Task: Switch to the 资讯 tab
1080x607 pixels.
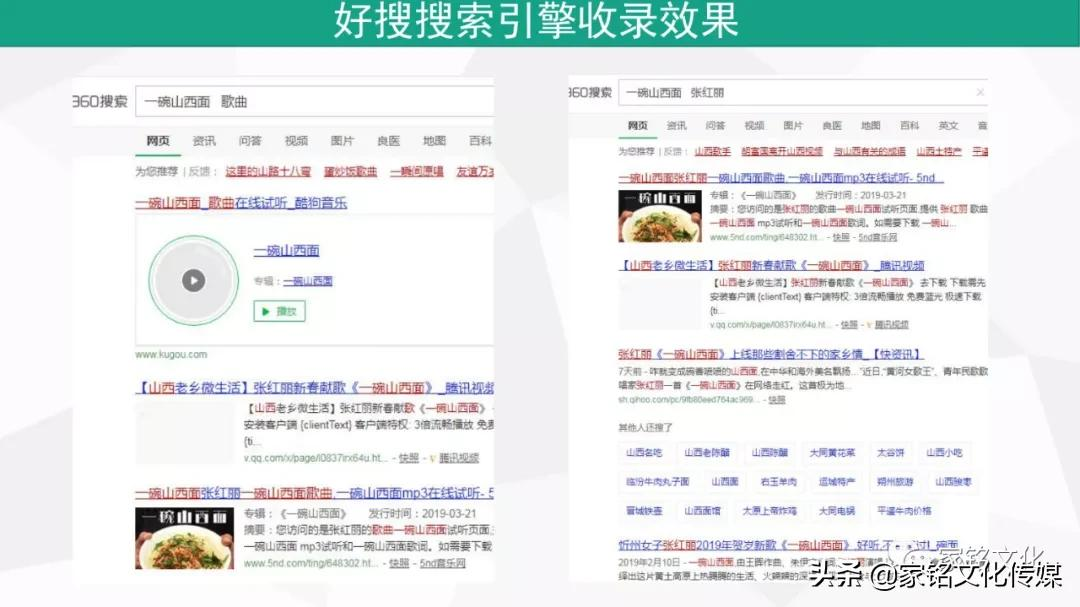Action: click(x=204, y=140)
